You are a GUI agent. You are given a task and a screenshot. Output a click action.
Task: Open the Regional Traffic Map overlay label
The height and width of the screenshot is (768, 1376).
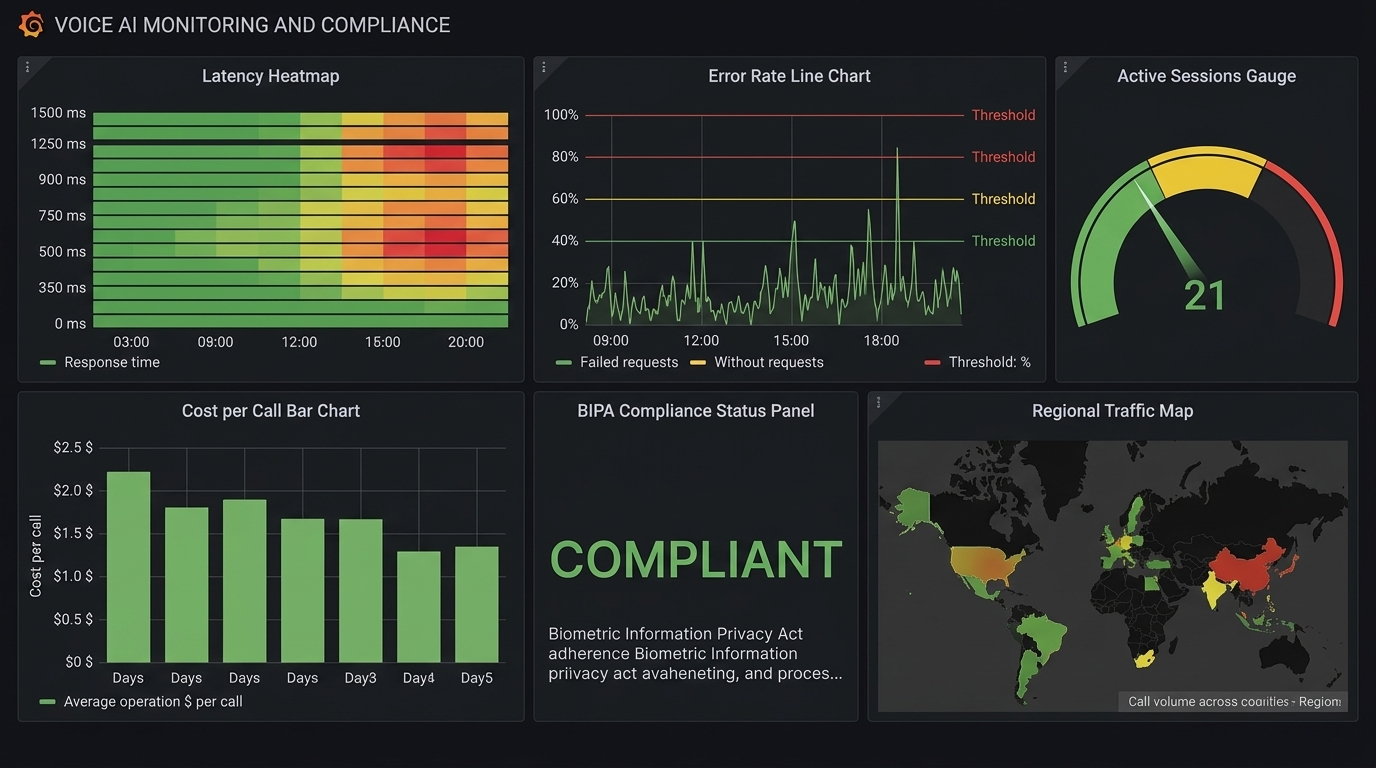[1232, 701]
